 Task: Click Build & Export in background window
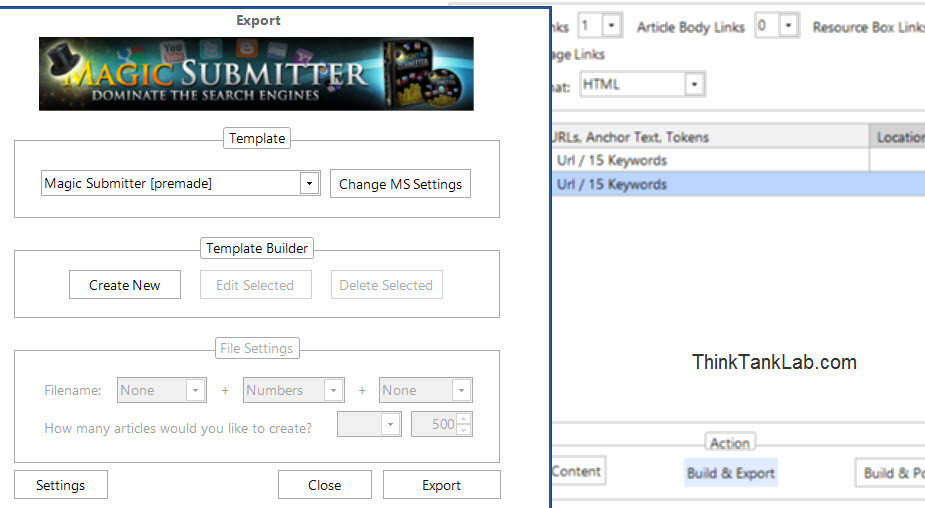click(731, 473)
